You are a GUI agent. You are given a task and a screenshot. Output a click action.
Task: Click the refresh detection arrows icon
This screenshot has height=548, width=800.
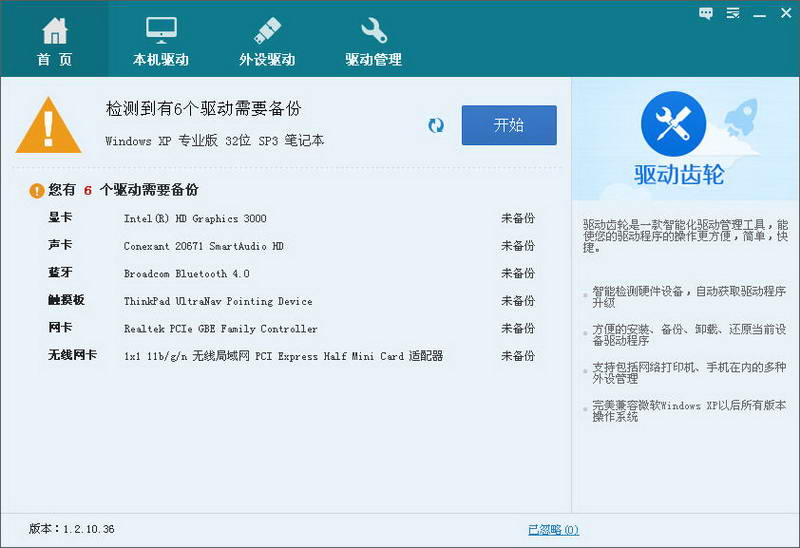click(436, 126)
